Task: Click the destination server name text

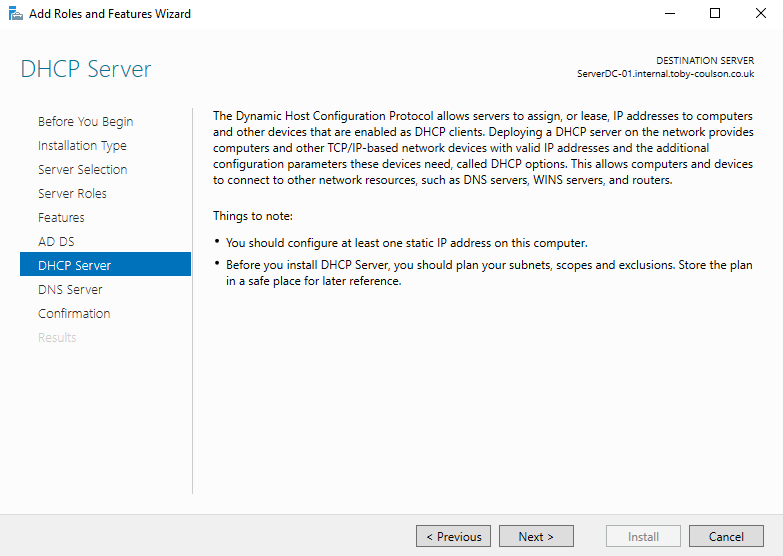Action: [665, 74]
